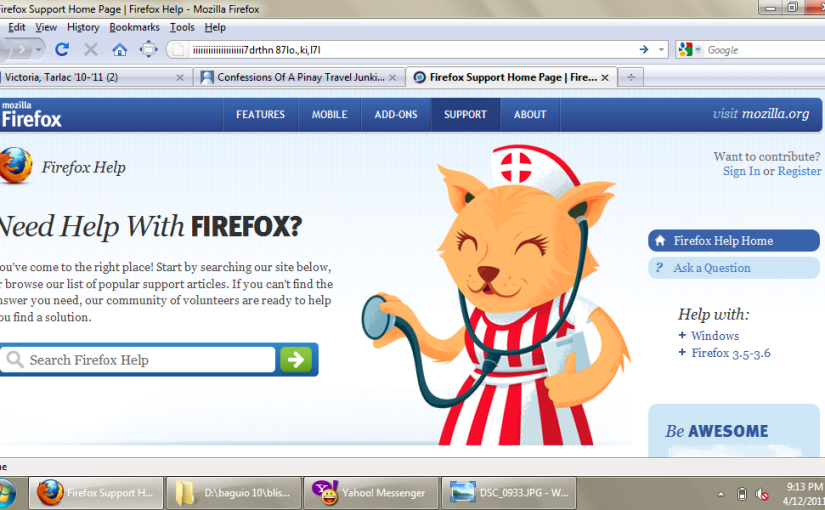Click the battery icon in system tray
The height and width of the screenshot is (510, 825).
pos(742,494)
